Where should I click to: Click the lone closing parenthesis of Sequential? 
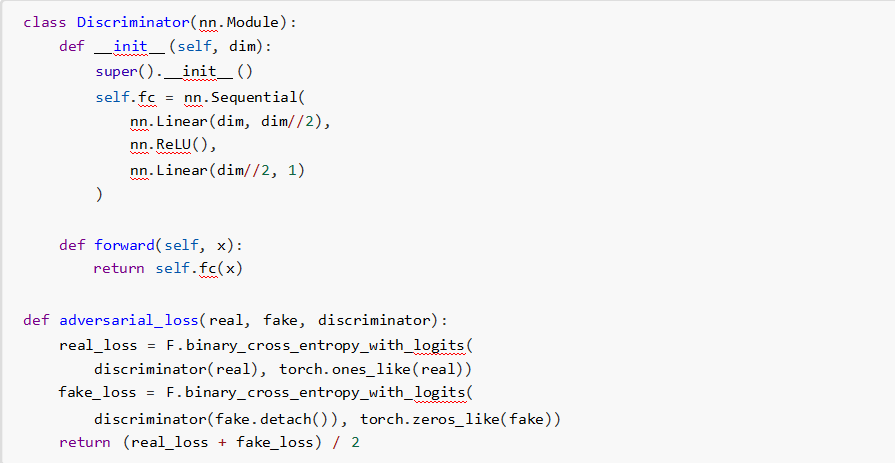click(99, 195)
